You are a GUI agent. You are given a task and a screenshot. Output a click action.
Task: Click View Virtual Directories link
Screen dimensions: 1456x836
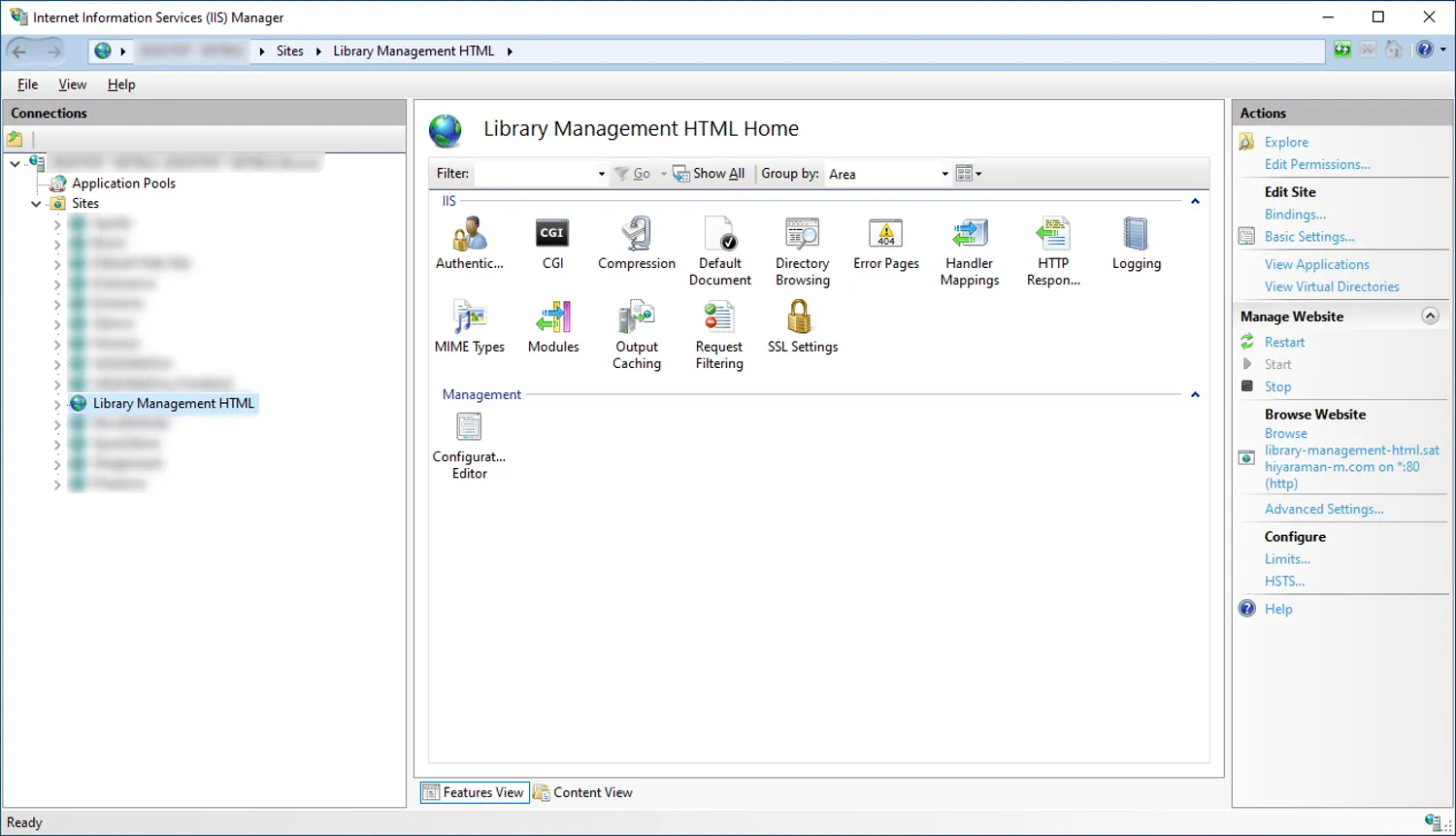1332,286
